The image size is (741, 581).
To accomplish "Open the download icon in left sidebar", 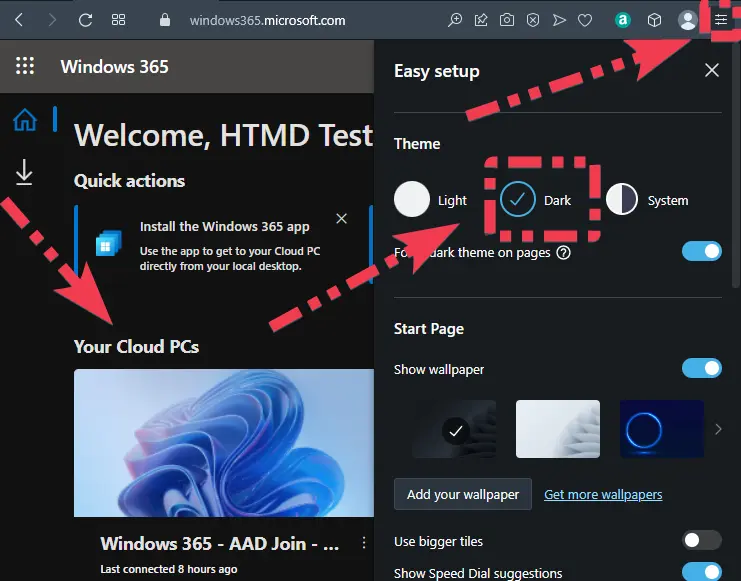I will click(24, 172).
